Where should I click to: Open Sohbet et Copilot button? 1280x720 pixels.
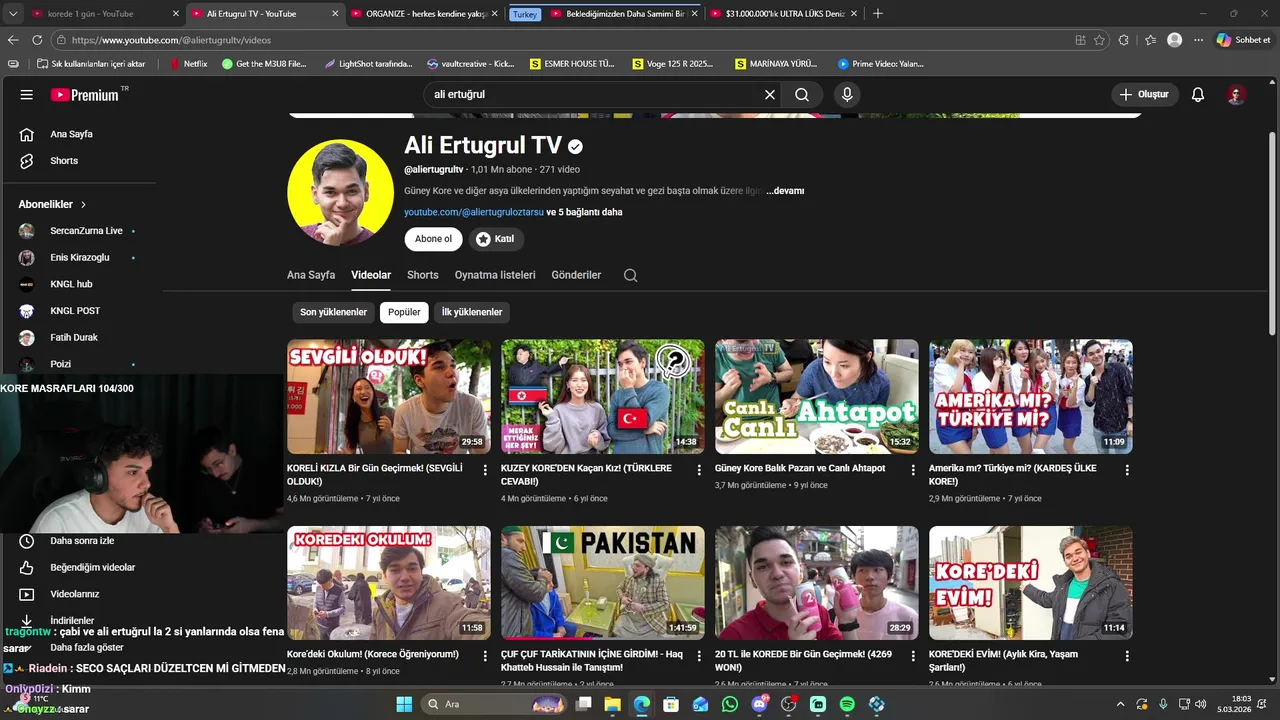tap(1243, 40)
